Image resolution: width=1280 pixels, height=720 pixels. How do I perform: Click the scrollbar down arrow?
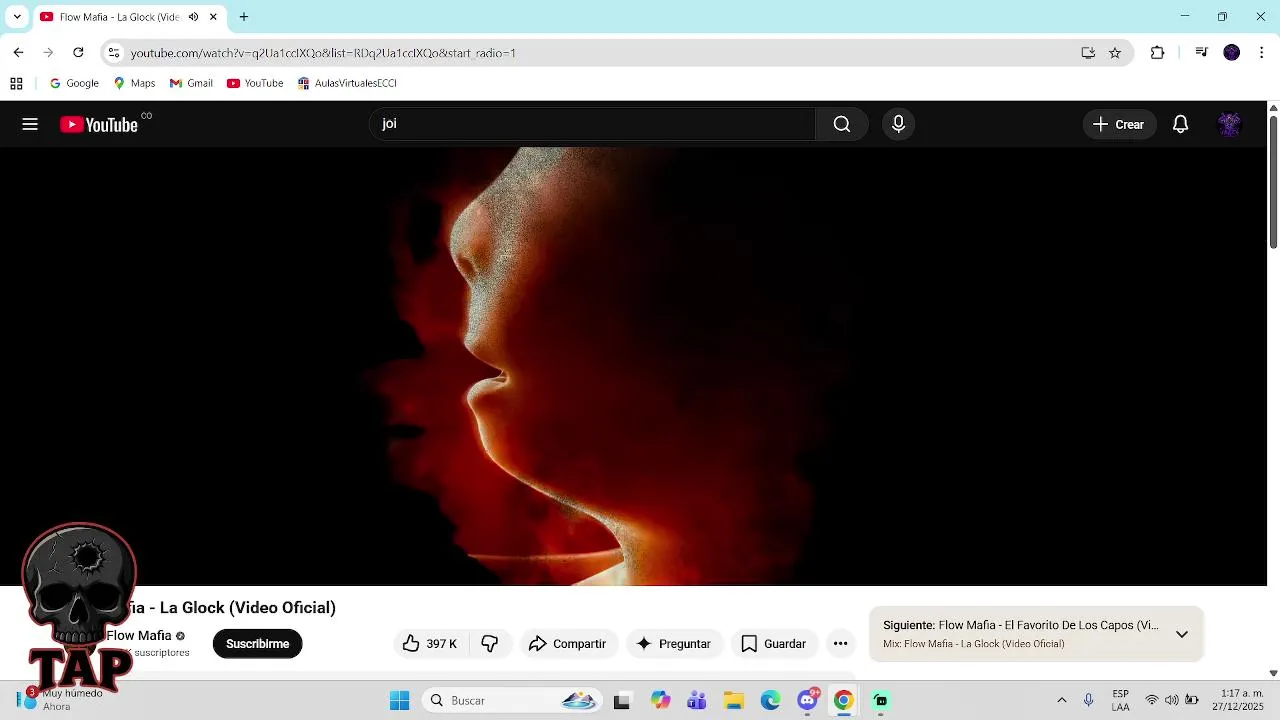1273,673
